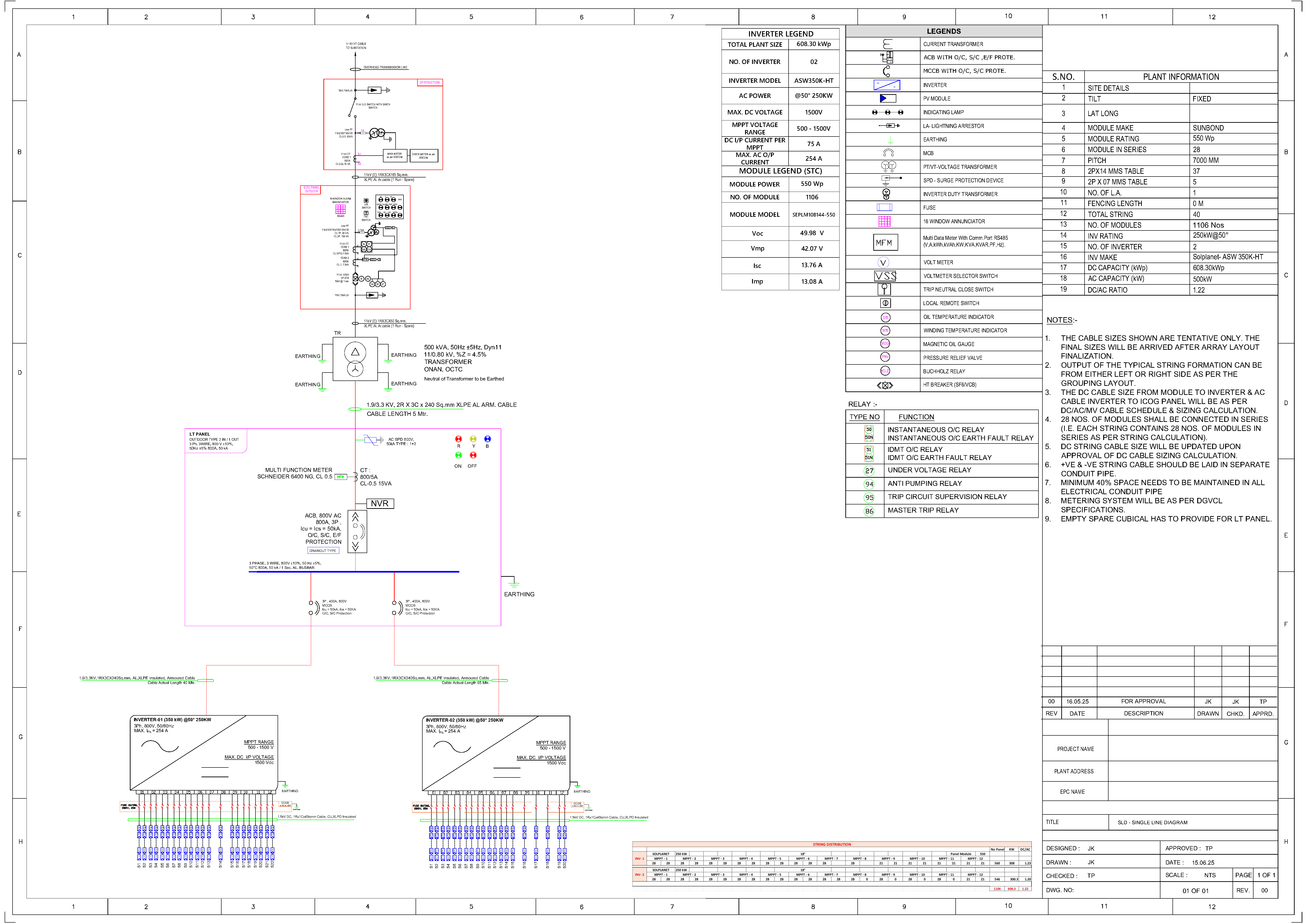This screenshot has height=924, width=1307.
Task: Select the magnetic oil gauge legend symbol
Action: (x=885, y=344)
